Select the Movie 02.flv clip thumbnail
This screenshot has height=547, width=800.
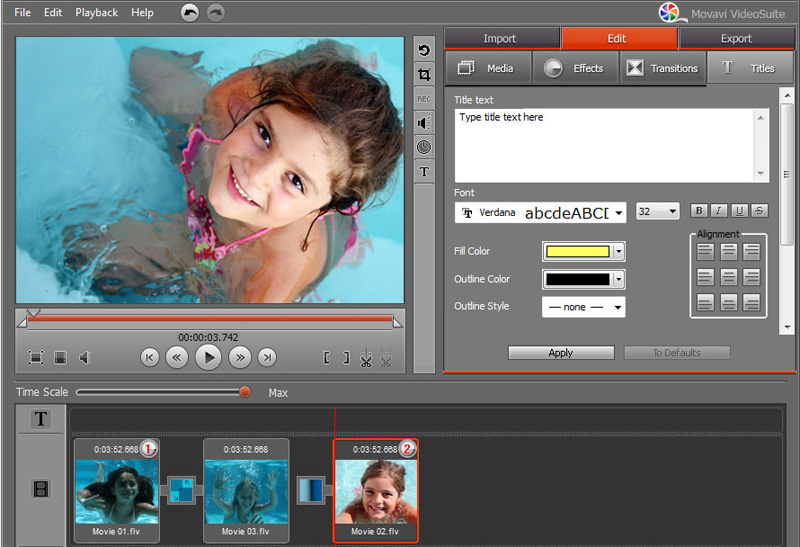376,491
